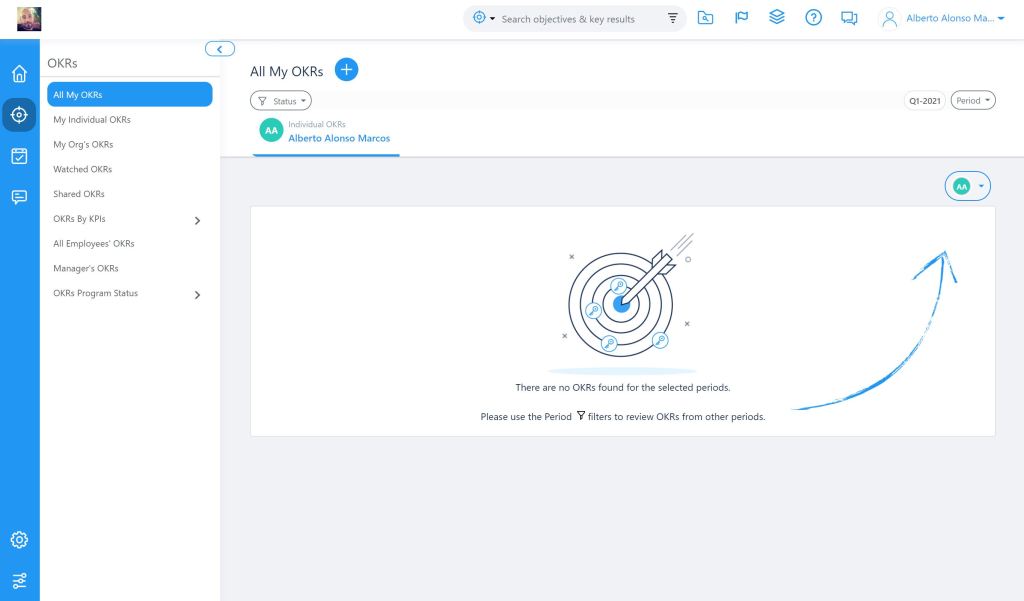Open the settings gear in sidebar
The image size is (1024, 601).
pos(19,540)
